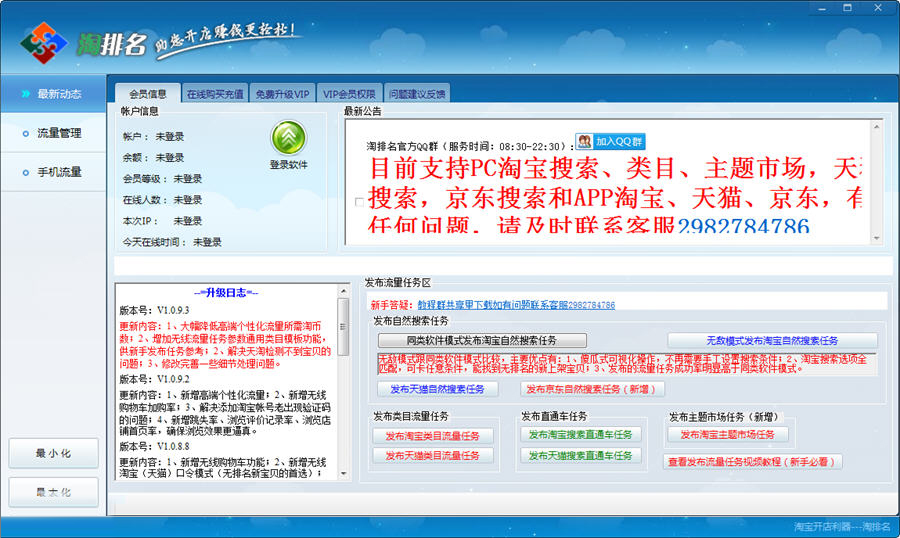Click the 升级日志 scrollbar thumb
900x538 pixels.
click(343, 327)
